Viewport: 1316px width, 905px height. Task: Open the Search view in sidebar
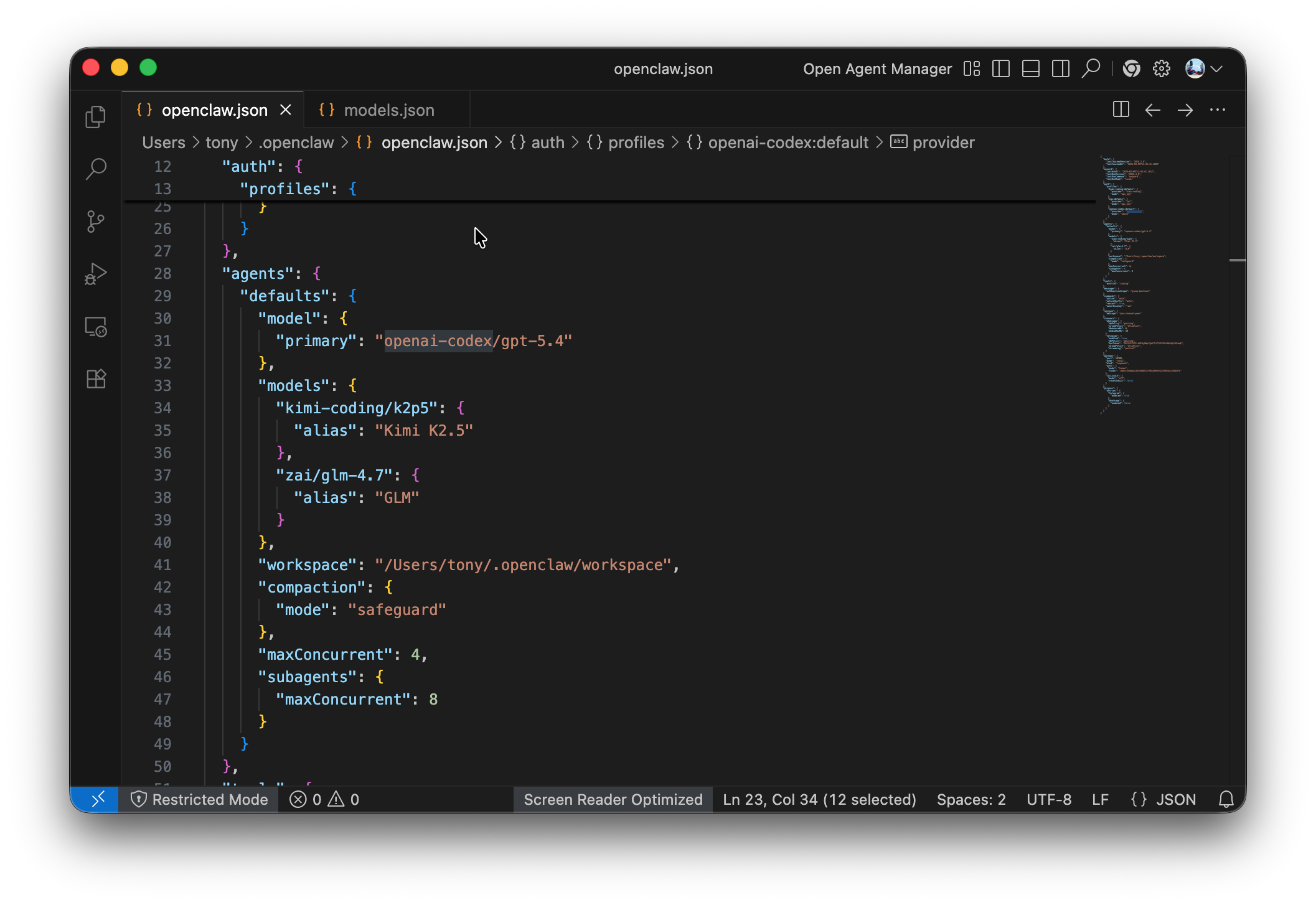(96, 169)
